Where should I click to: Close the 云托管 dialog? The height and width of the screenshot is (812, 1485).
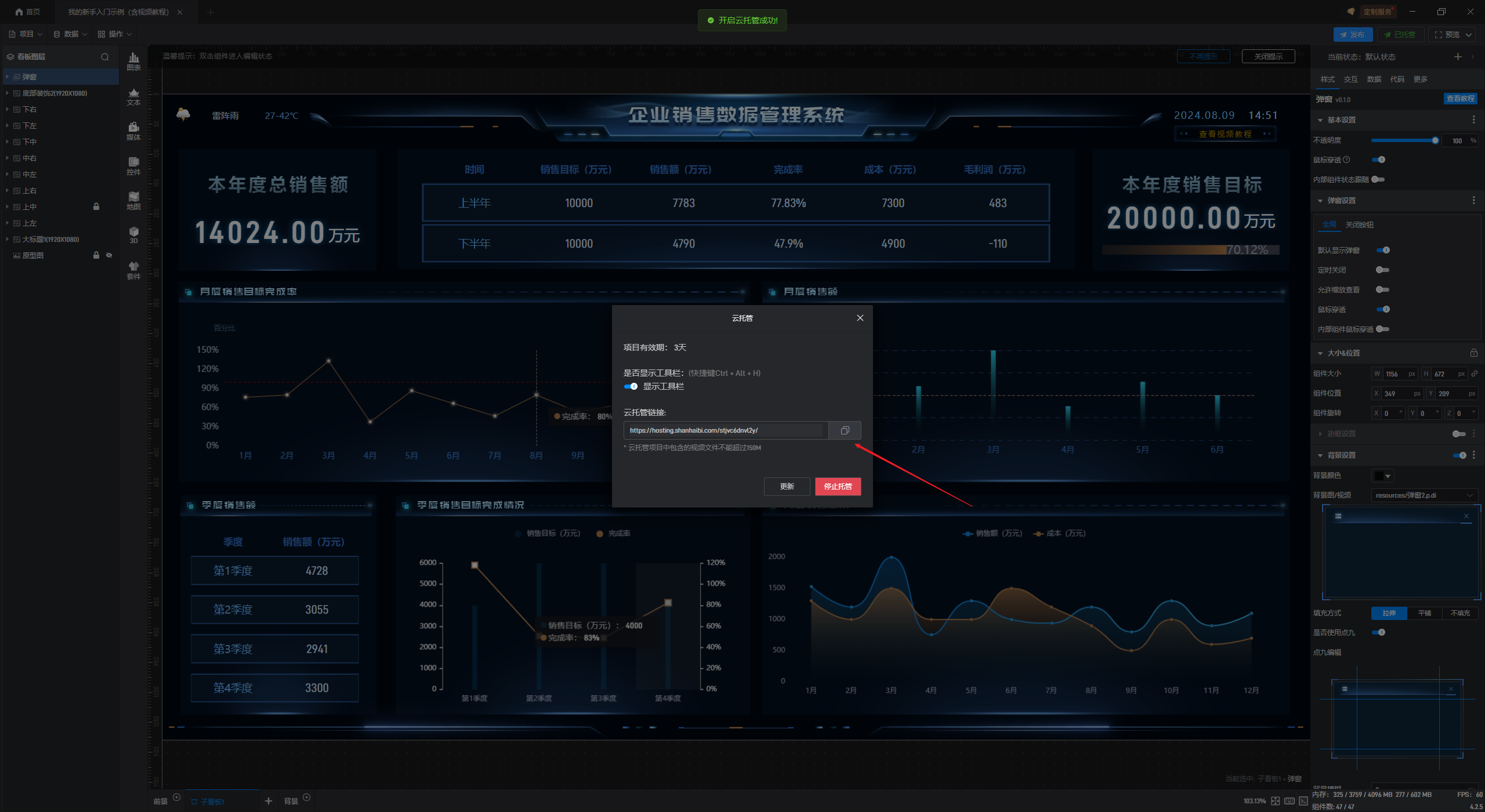pyautogui.click(x=860, y=318)
